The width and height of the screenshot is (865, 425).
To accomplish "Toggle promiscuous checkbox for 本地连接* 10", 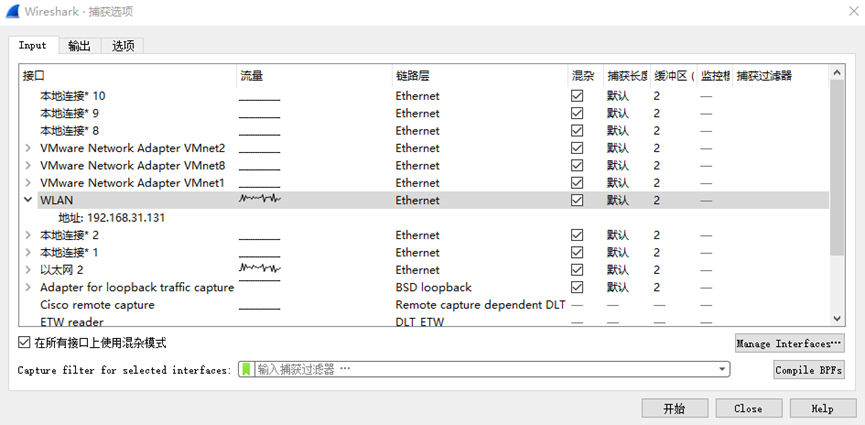I will click(577, 96).
